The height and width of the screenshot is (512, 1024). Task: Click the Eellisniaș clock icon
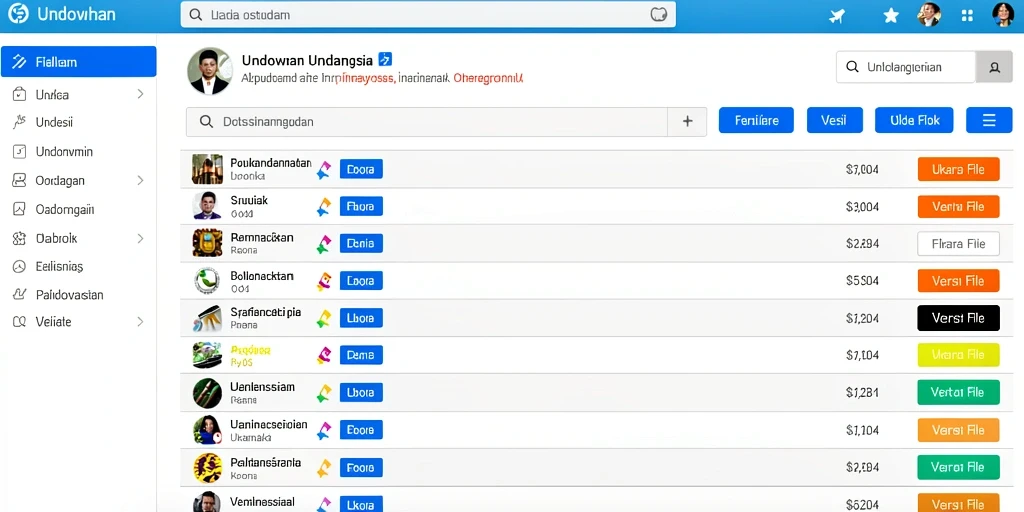coord(19,266)
